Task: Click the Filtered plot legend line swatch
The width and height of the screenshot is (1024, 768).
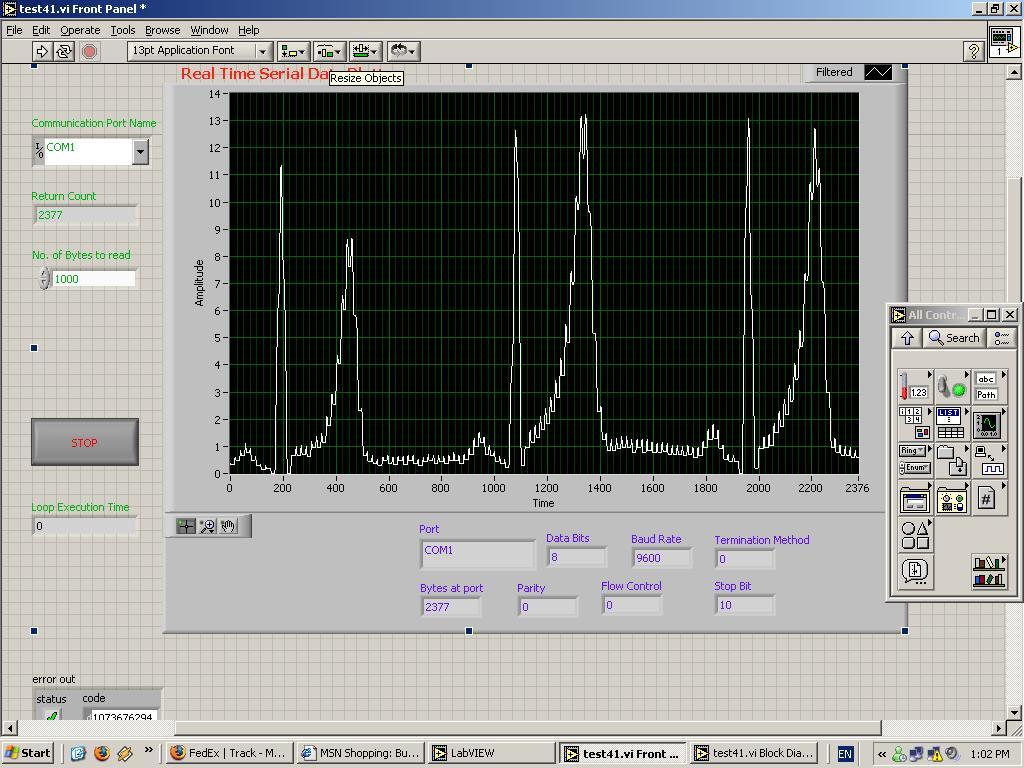Action: point(876,72)
